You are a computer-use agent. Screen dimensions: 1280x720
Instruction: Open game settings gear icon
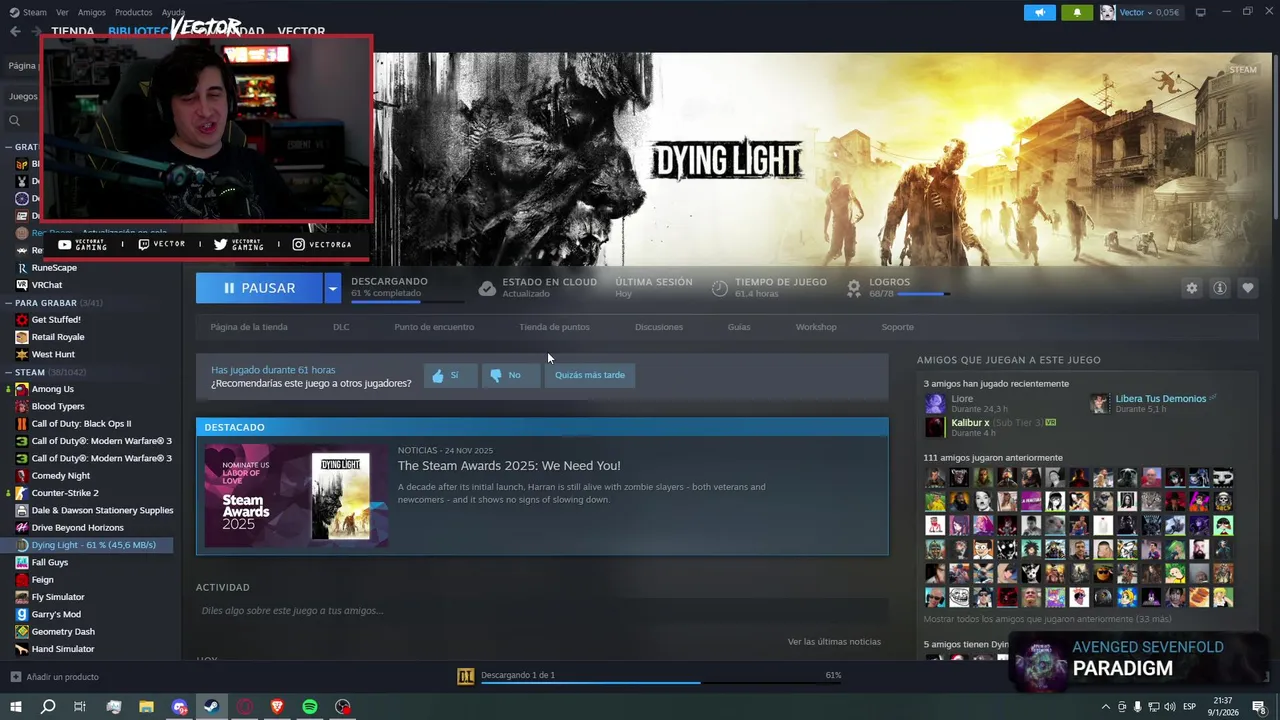point(1191,288)
